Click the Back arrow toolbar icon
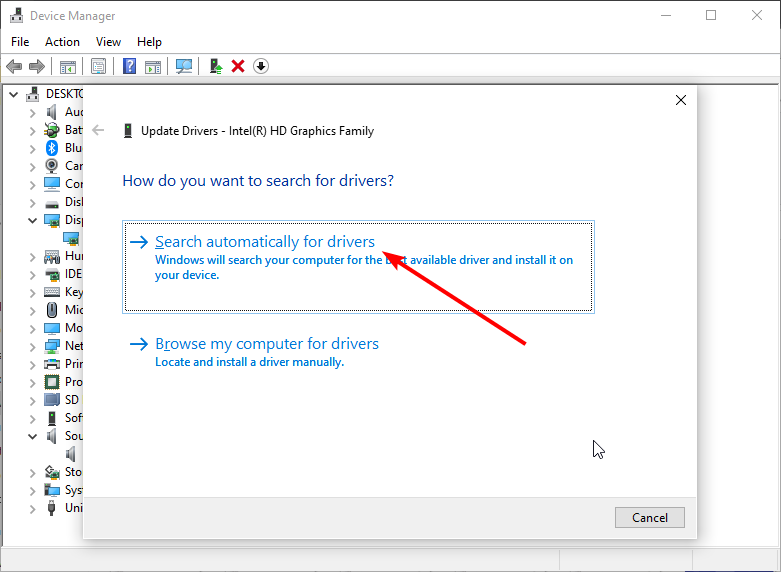 [14, 66]
